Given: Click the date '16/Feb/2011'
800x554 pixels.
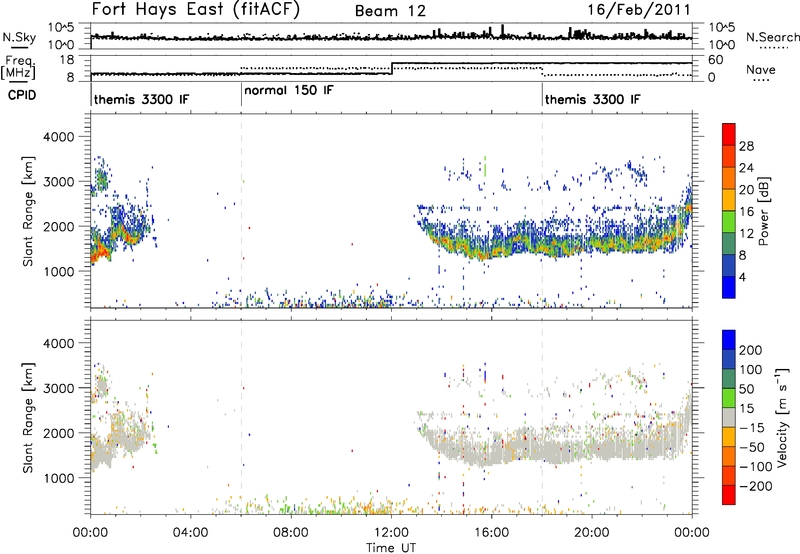Looking at the screenshot, I should [x=639, y=10].
